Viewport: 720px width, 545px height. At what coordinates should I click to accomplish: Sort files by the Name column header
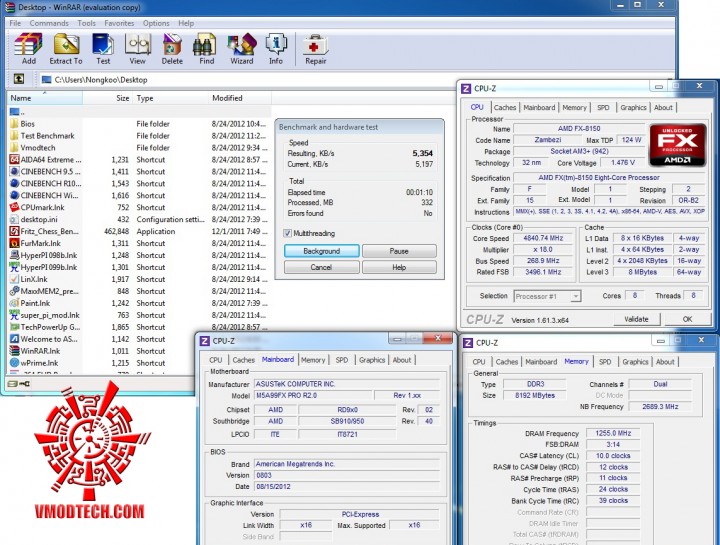[x=45, y=98]
